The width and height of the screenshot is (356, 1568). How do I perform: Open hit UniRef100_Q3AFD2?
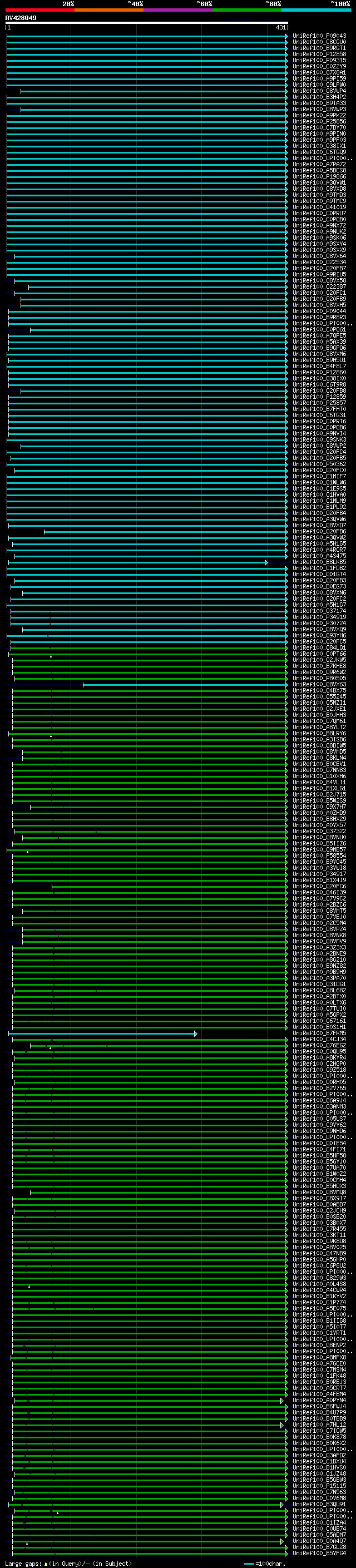(x=319, y=1455)
